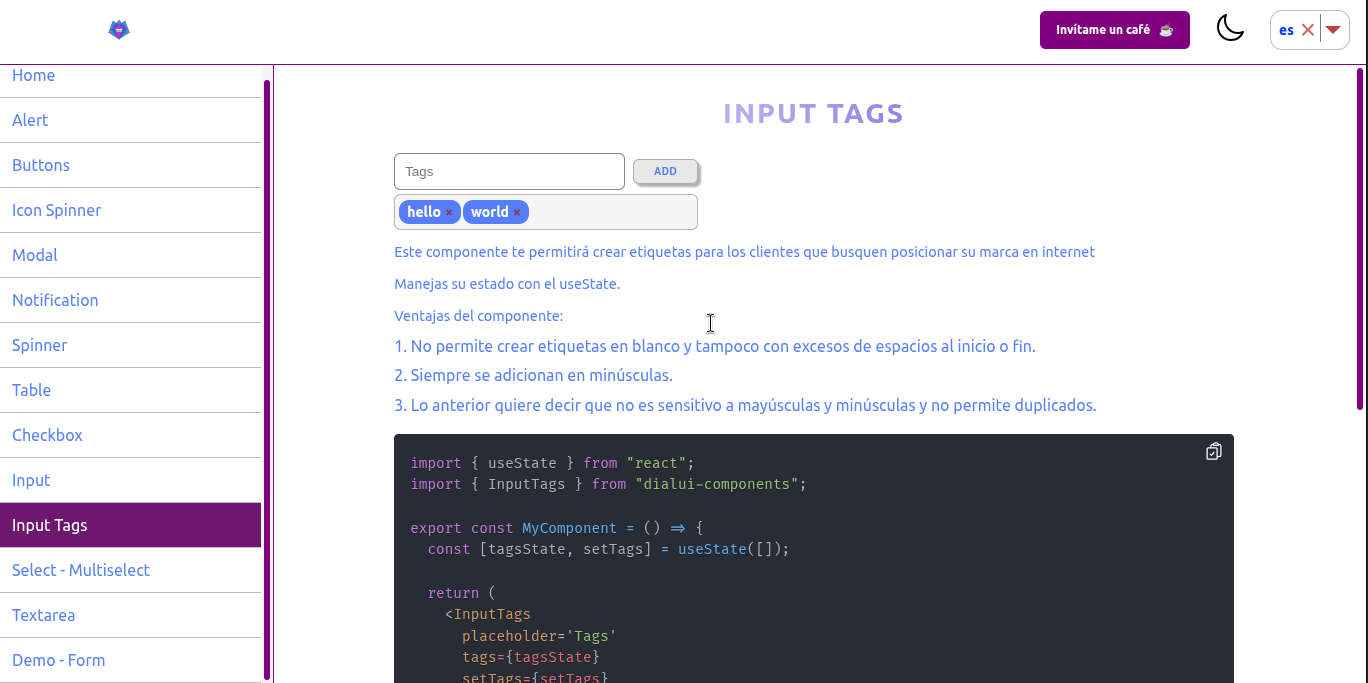The image size is (1368, 683).
Task: Toggle dark mode with the moon icon
Action: 1230,29
